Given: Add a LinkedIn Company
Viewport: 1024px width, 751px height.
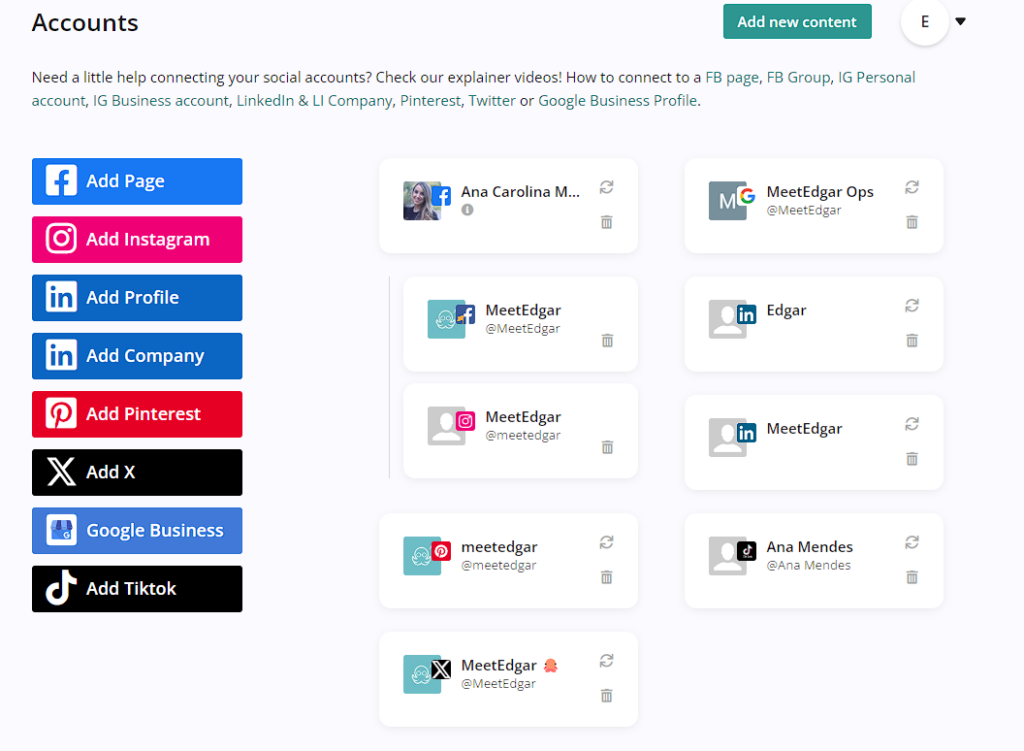Looking at the screenshot, I should [137, 356].
